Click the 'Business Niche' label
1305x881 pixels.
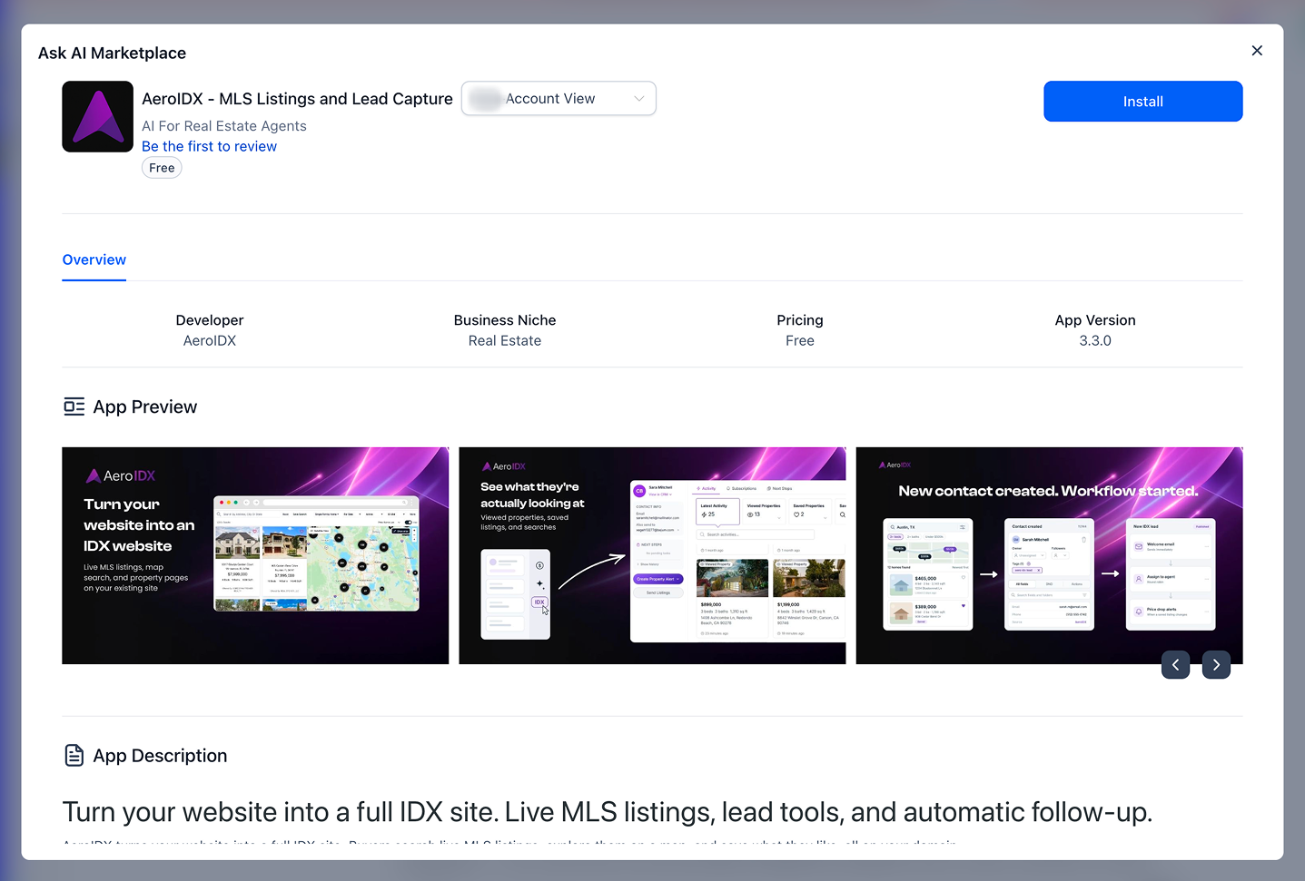point(505,320)
